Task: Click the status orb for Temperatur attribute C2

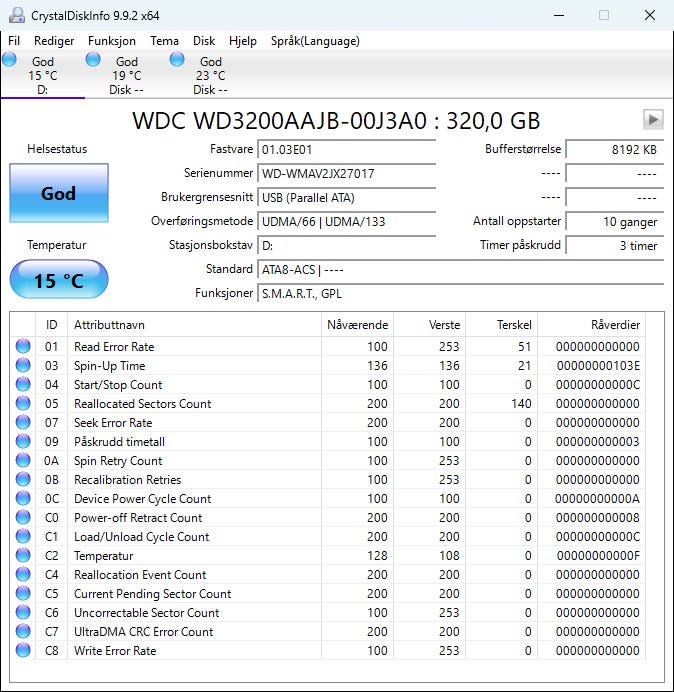Action: click(x=23, y=555)
